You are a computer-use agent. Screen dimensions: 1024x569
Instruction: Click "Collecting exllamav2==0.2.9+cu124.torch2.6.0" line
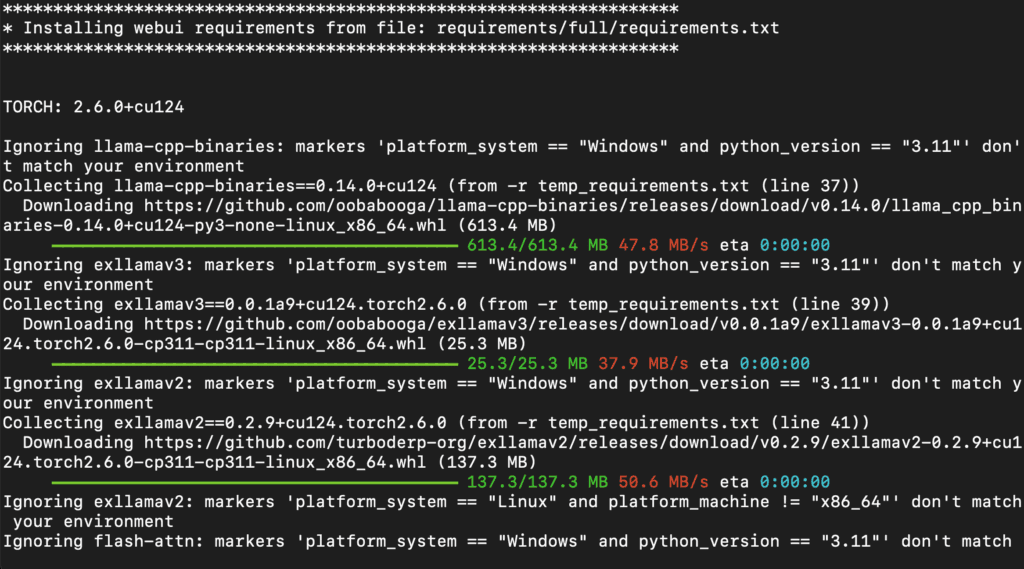436,423
